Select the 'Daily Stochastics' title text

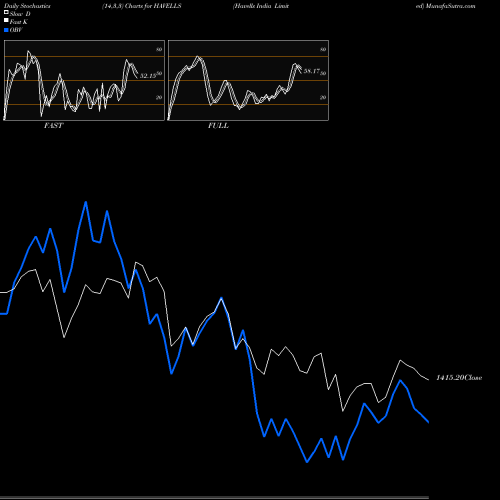point(27,6)
